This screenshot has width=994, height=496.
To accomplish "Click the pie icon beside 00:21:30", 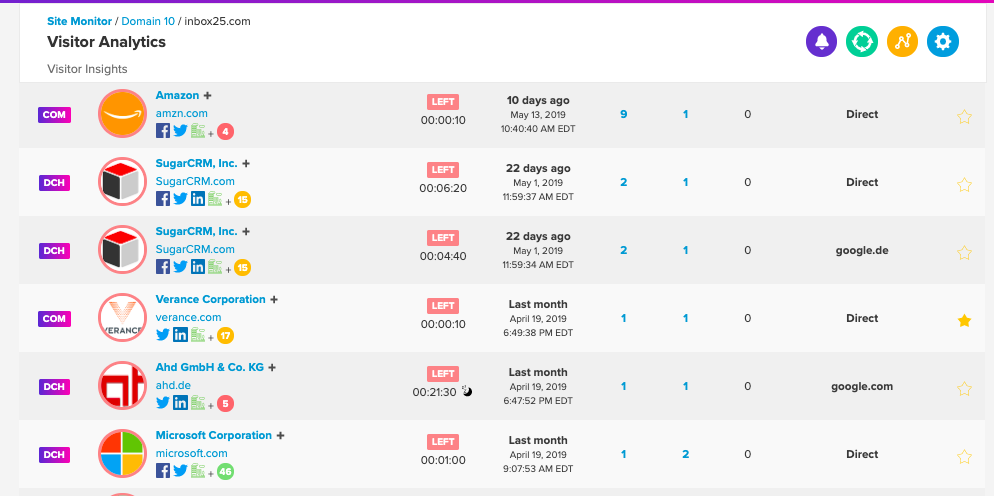I will tap(467, 391).
